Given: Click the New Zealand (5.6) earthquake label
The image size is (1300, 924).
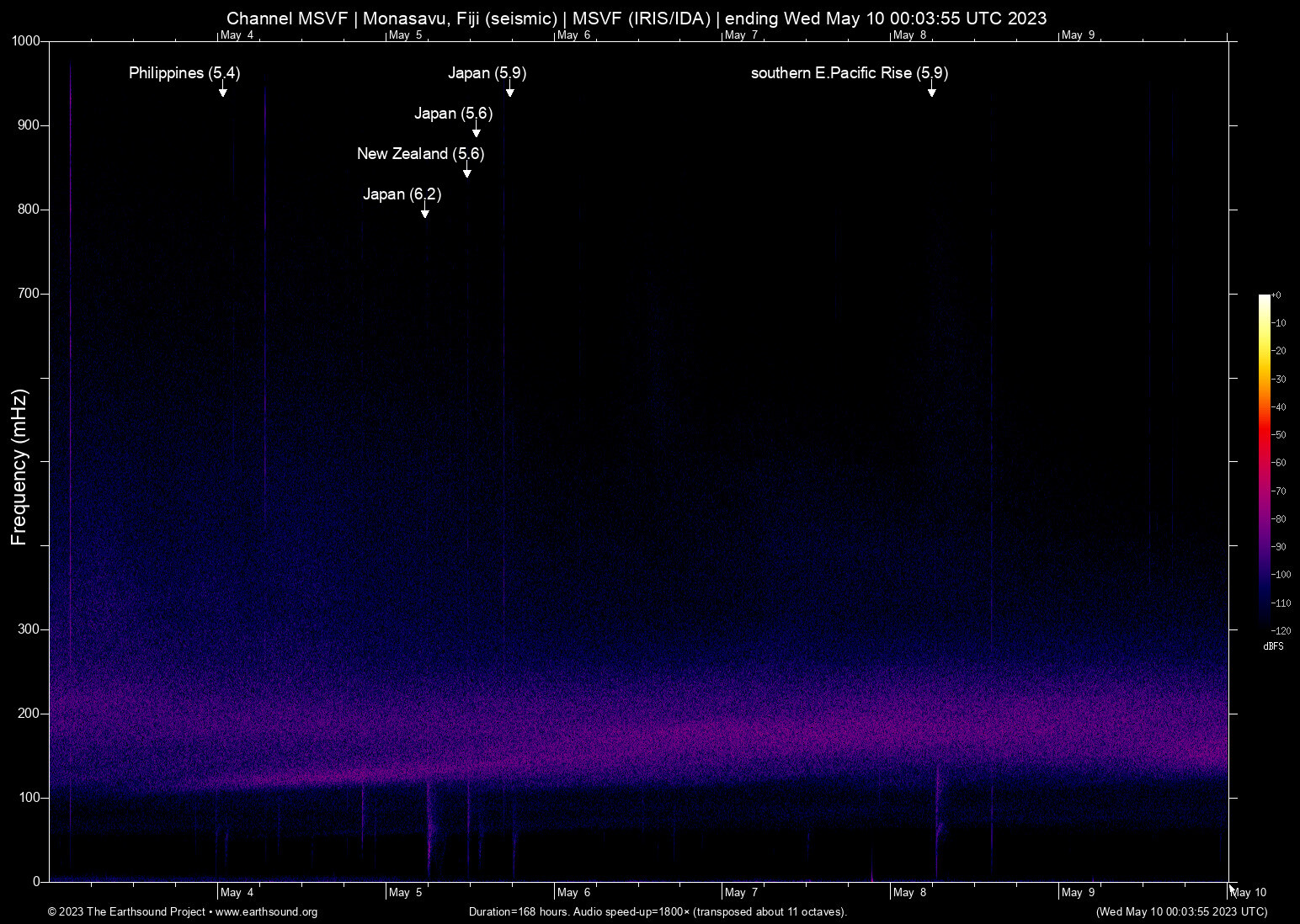Looking at the screenshot, I should tap(421, 154).
